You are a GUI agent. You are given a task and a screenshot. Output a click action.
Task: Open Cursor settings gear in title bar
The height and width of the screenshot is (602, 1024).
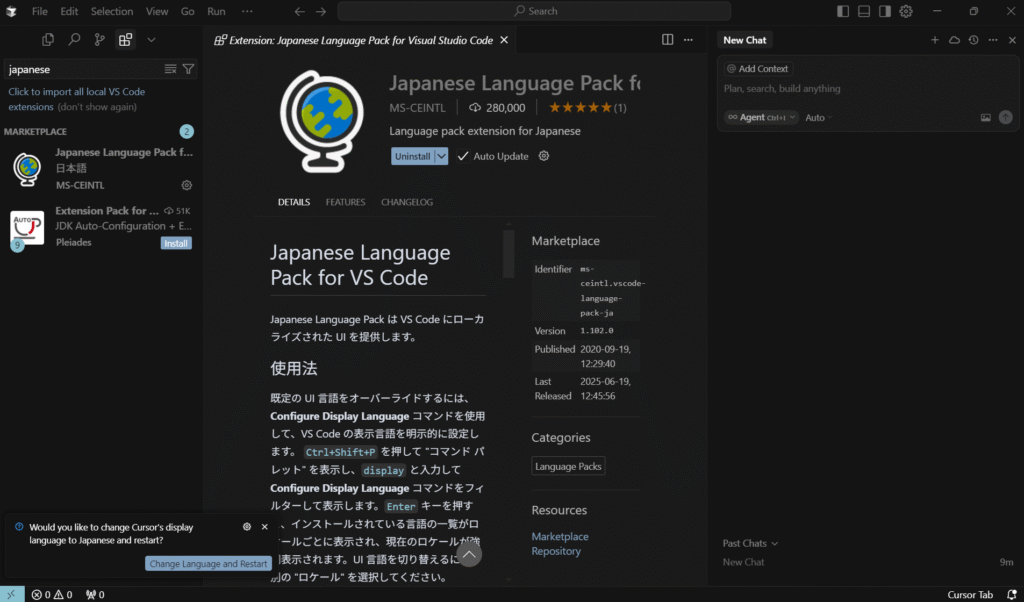(x=906, y=11)
